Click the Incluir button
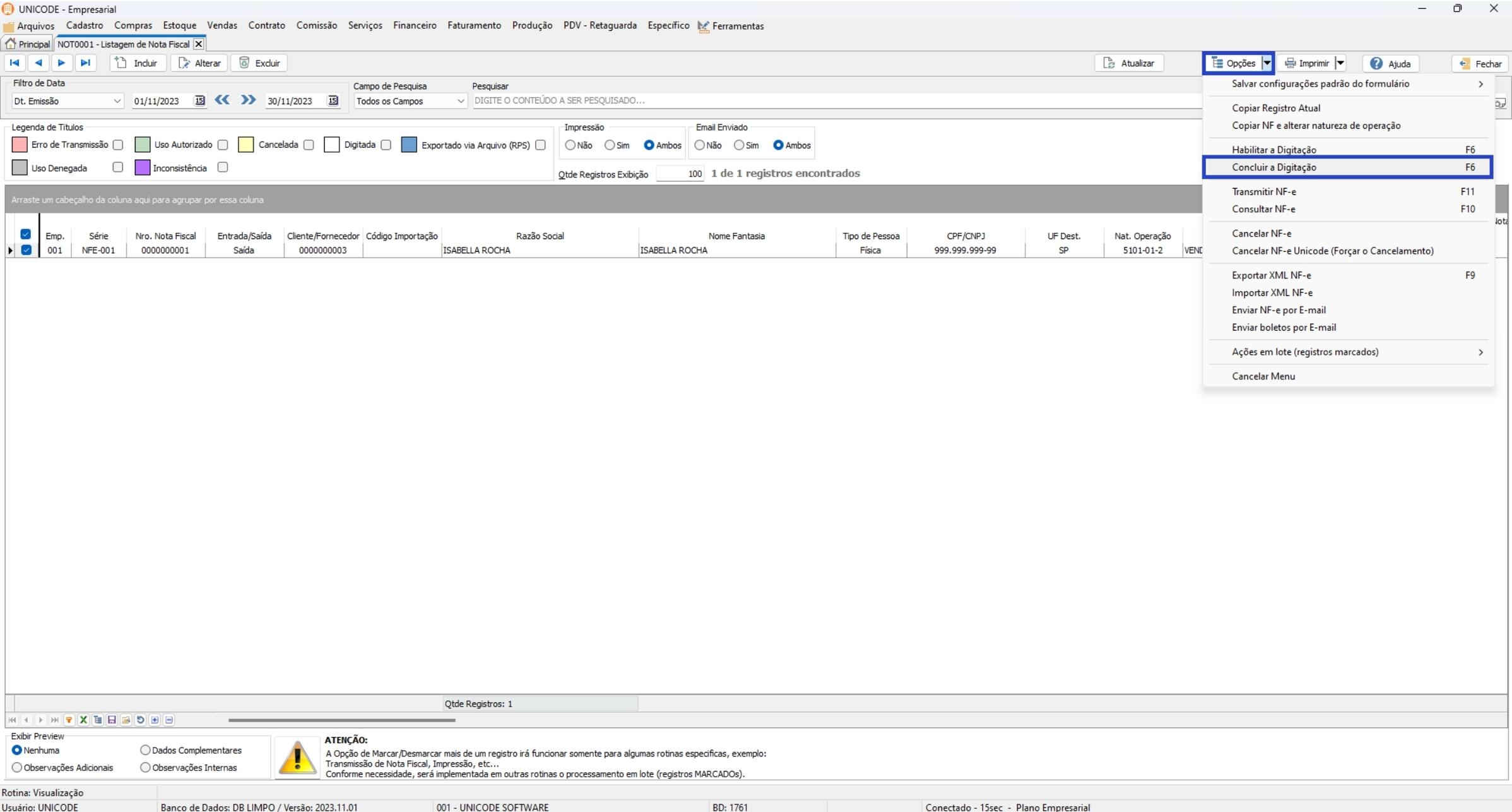Viewport: 1512px width, 812px height. pos(138,63)
